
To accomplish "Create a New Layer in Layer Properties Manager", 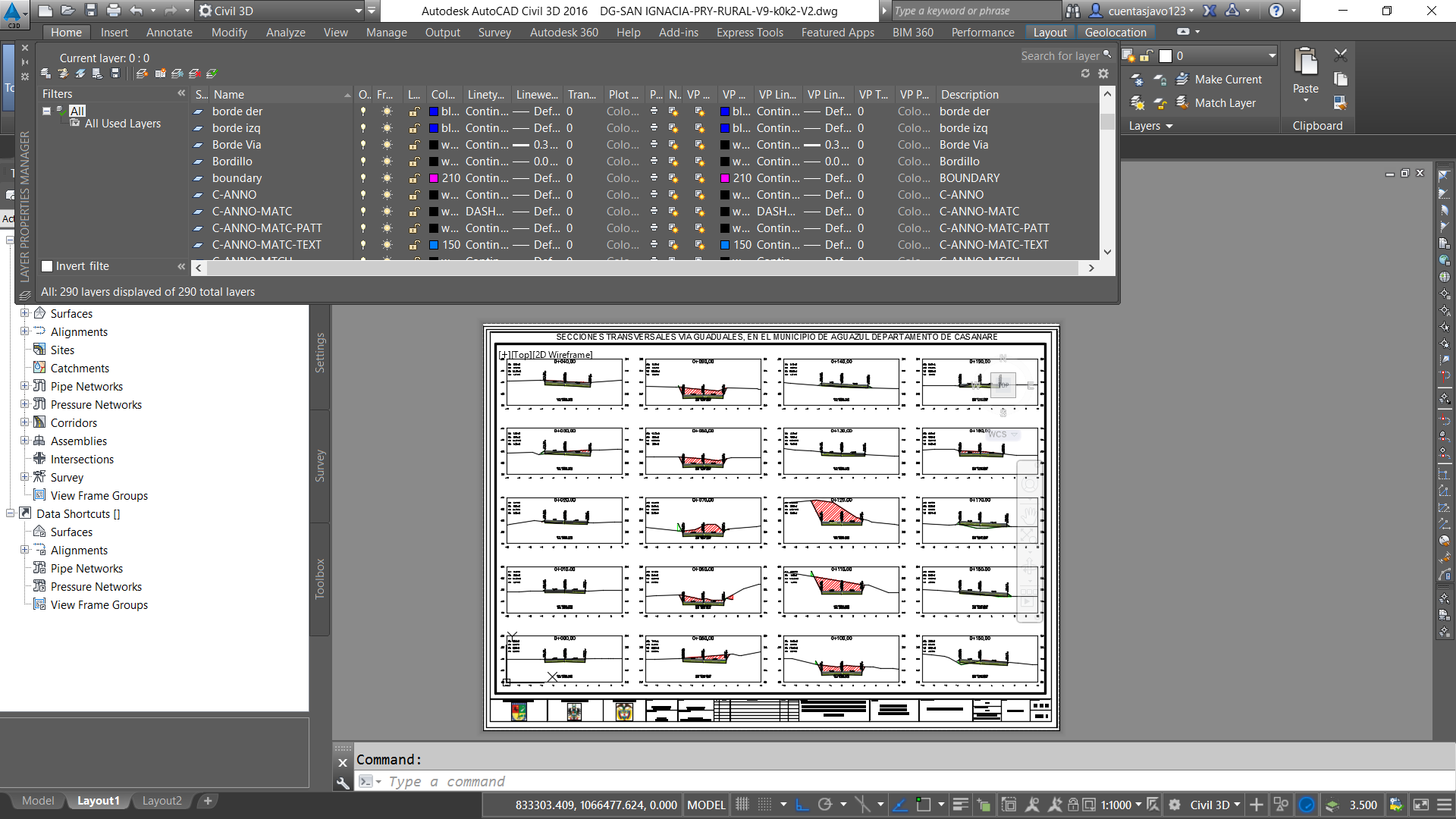I will tap(141, 74).
